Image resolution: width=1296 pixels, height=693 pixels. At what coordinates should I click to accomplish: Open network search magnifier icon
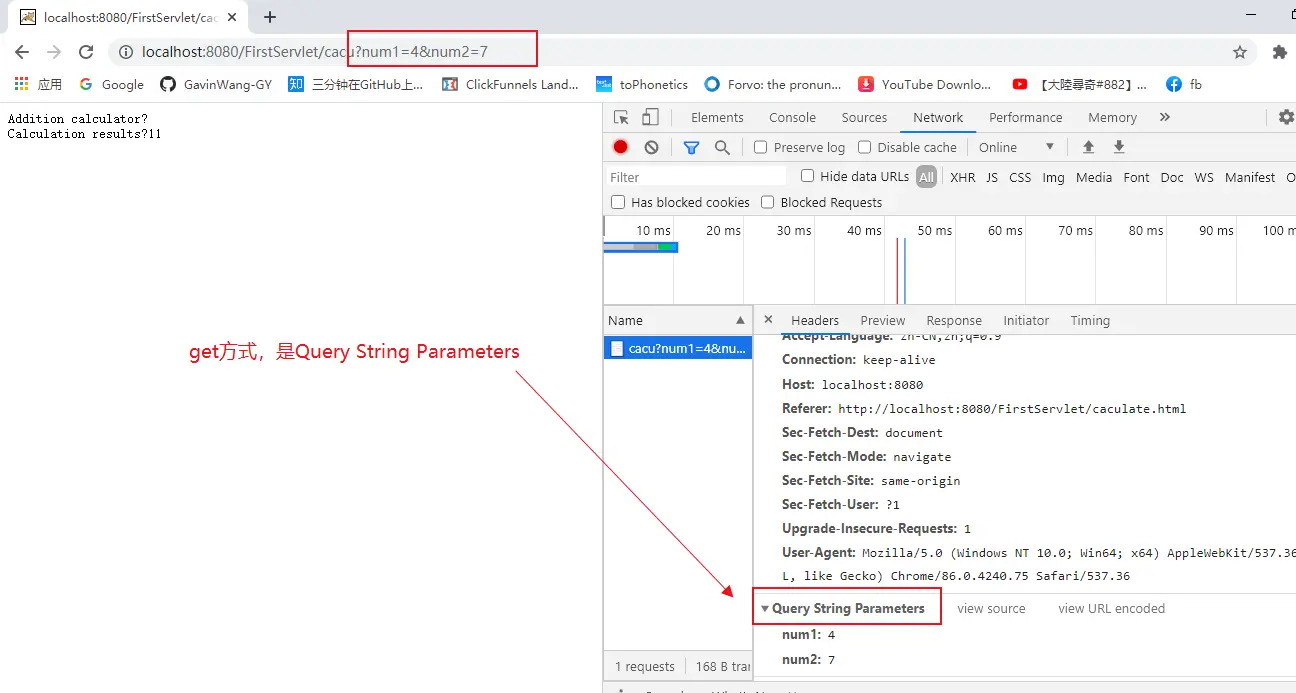tap(722, 147)
